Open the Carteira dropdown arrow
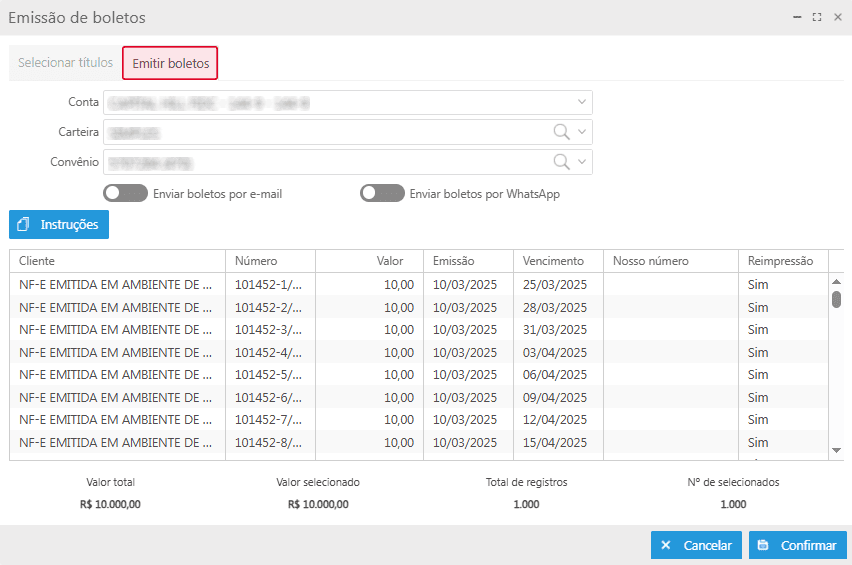852x565 pixels. click(x=582, y=132)
